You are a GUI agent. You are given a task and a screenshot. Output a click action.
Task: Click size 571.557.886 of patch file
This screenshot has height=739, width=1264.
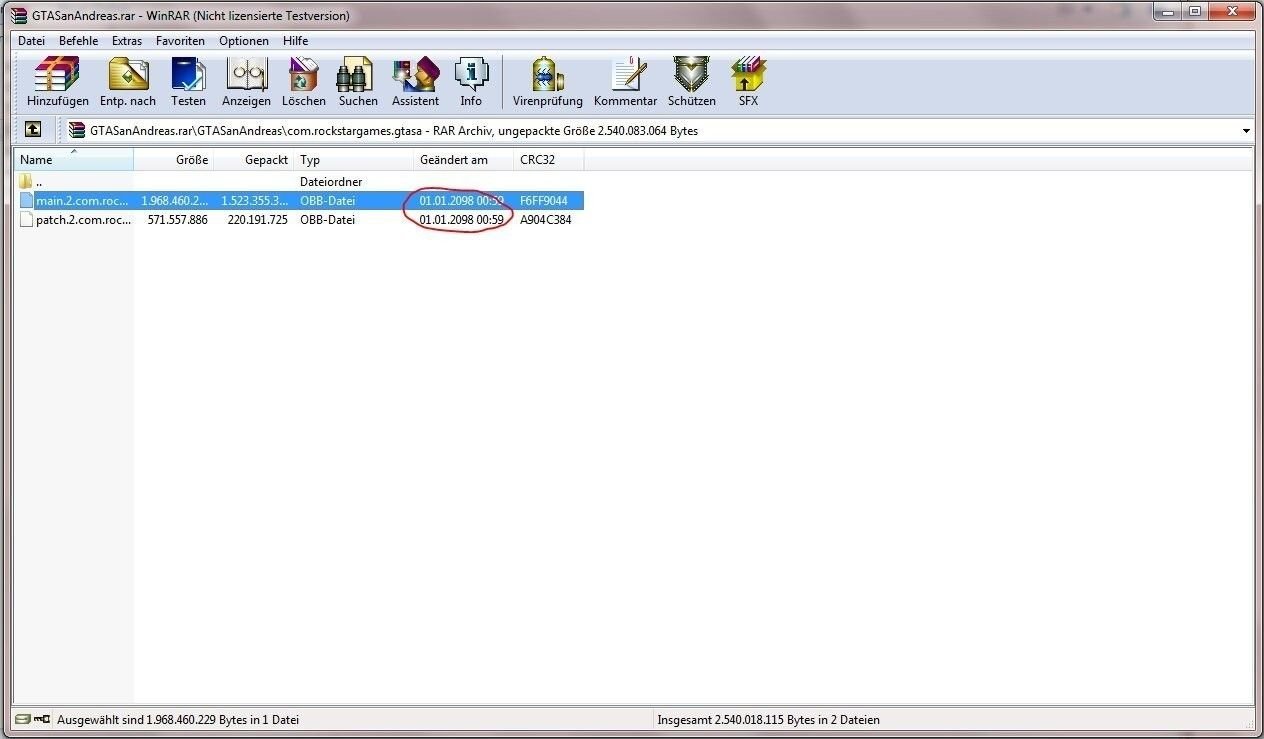(178, 220)
